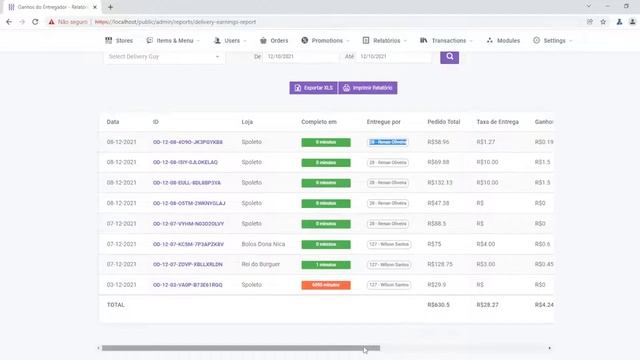Open the order ID link in Rei do Burguer row

pos(188,264)
